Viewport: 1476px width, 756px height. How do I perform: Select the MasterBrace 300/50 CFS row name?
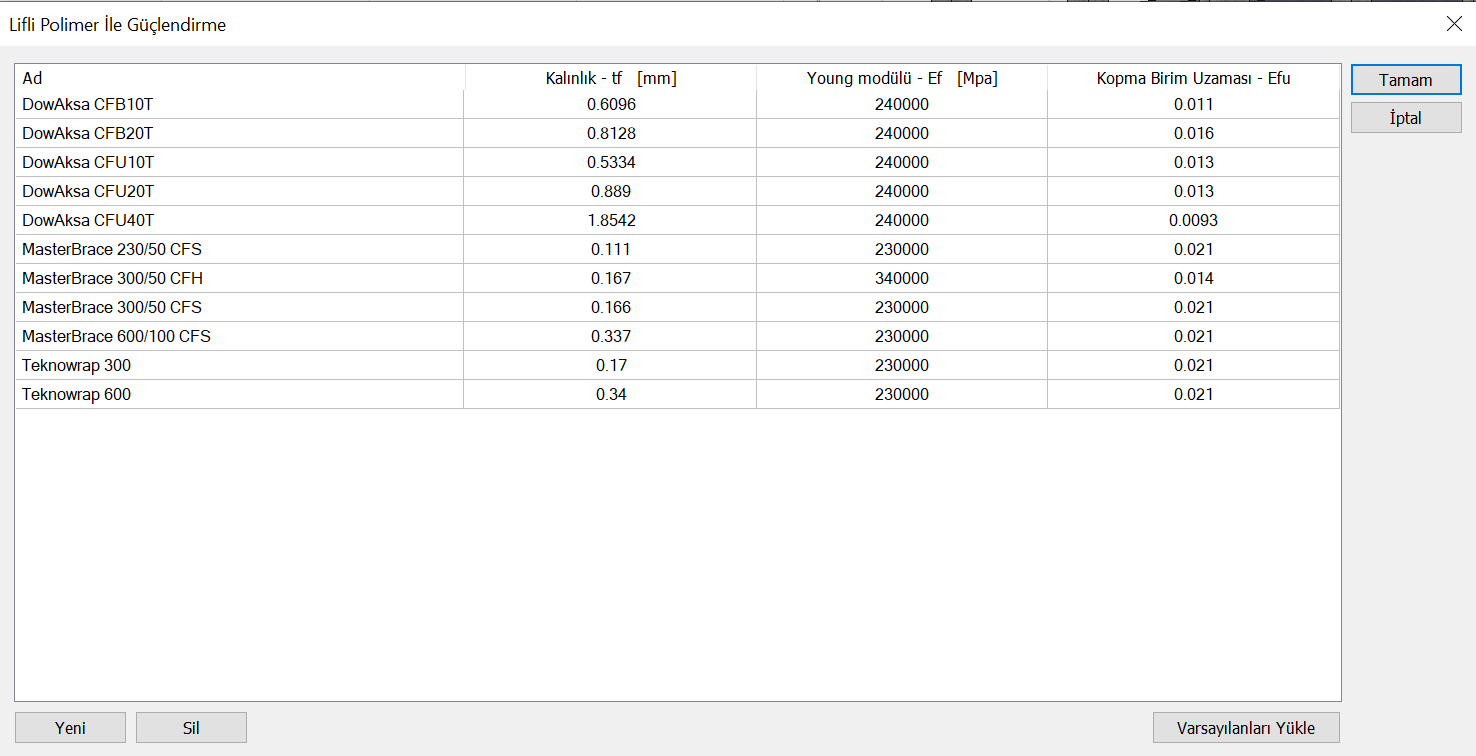(x=112, y=307)
